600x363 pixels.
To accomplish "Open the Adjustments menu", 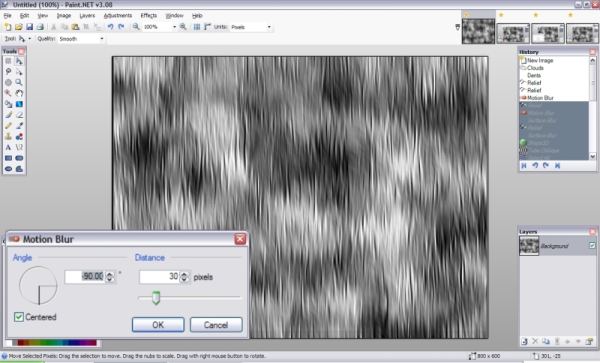I will pyautogui.click(x=117, y=15).
